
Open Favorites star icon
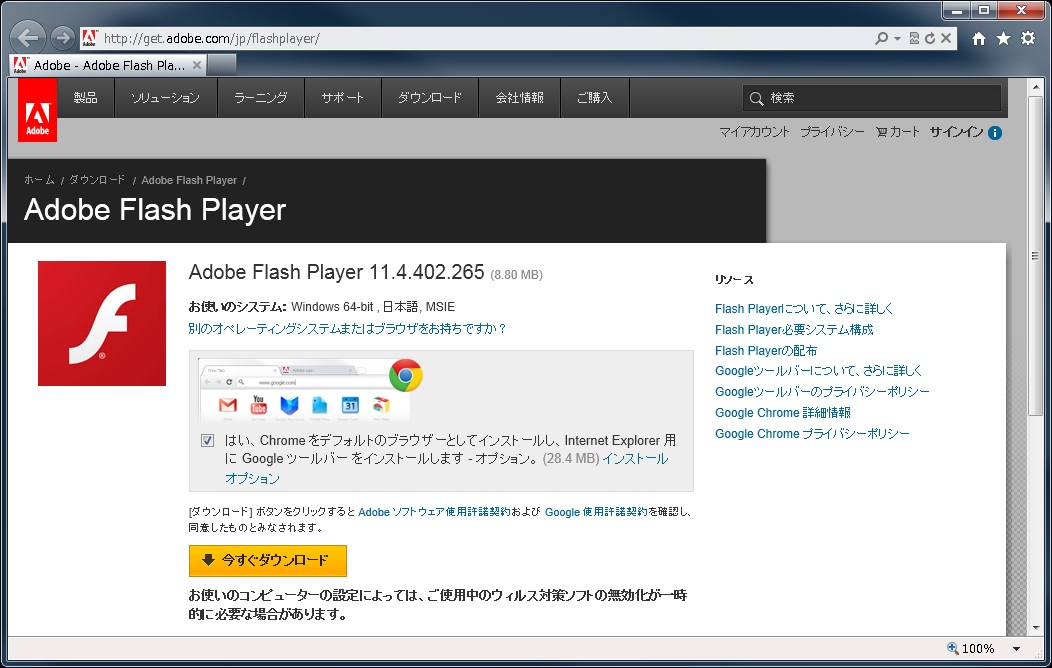(1003, 38)
